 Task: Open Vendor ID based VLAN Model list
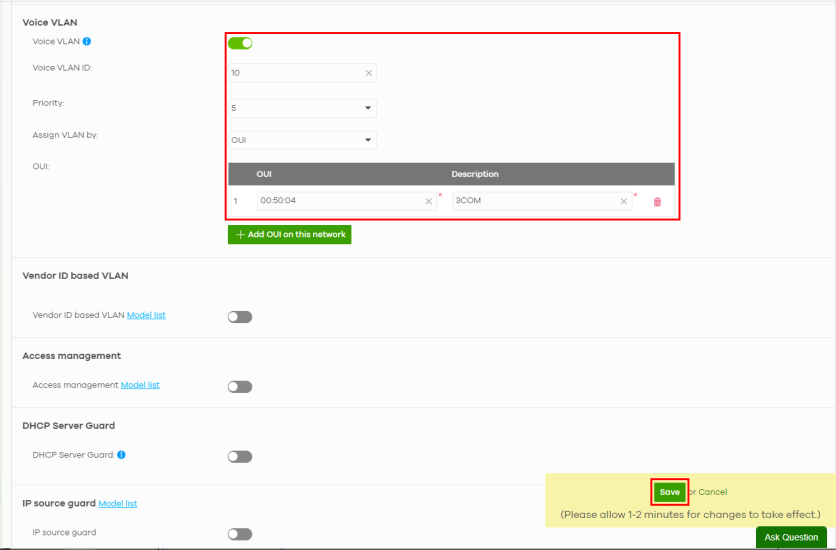tap(146, 315)
